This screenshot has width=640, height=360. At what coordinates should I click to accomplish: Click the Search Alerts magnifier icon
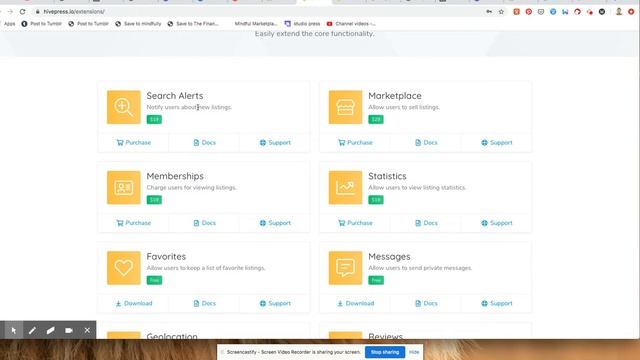(124, 107)
